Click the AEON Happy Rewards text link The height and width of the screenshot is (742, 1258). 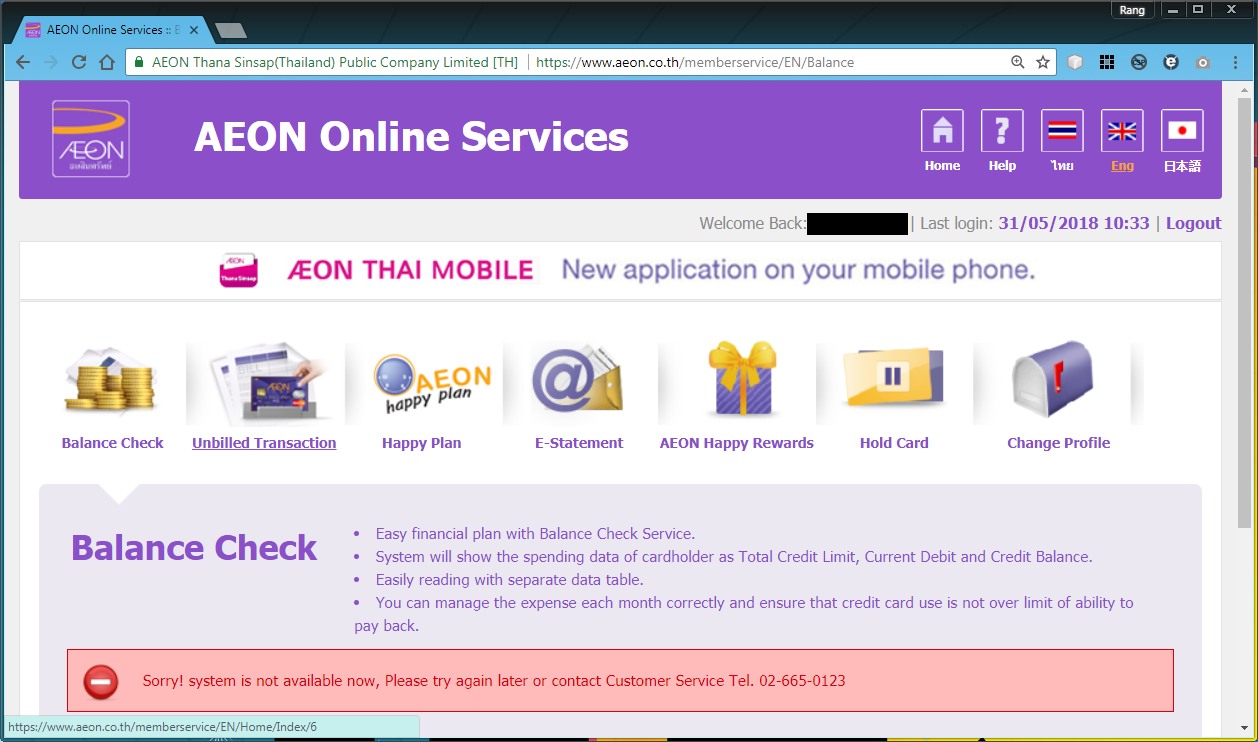pos(737,443)
